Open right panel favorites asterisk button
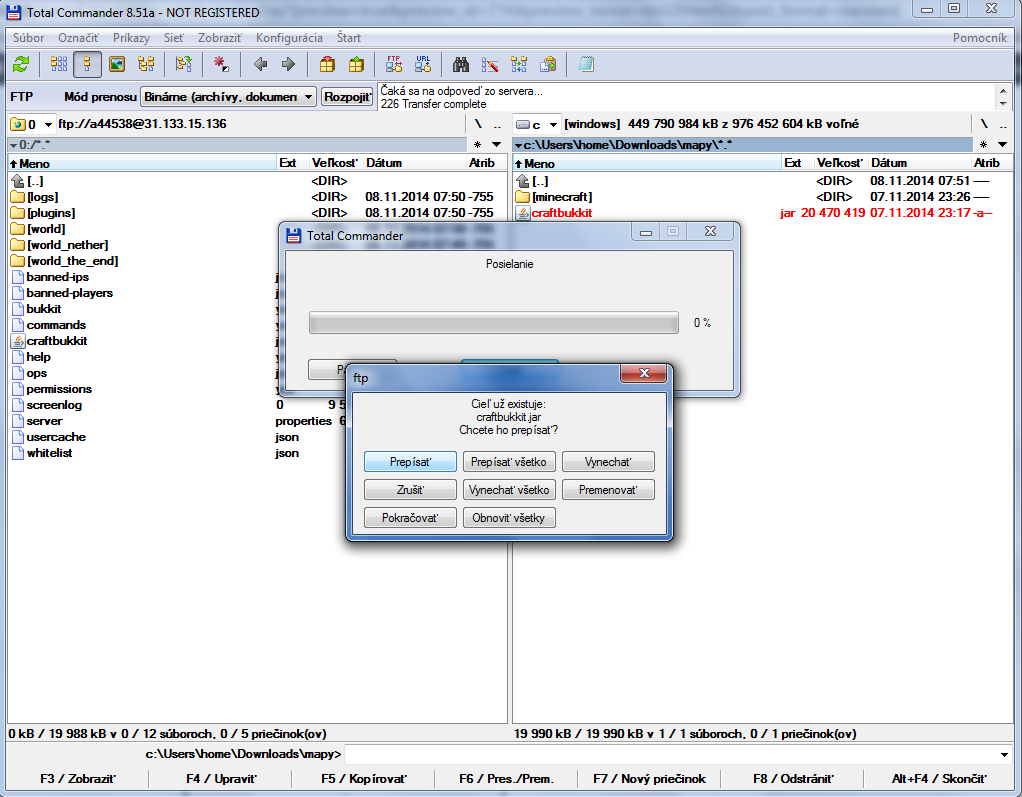This screenshot has width=1022, height=797. point(983,145)
